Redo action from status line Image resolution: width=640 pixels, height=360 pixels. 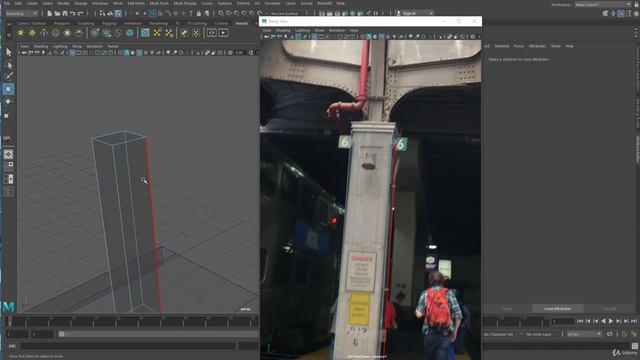(80, 13)
